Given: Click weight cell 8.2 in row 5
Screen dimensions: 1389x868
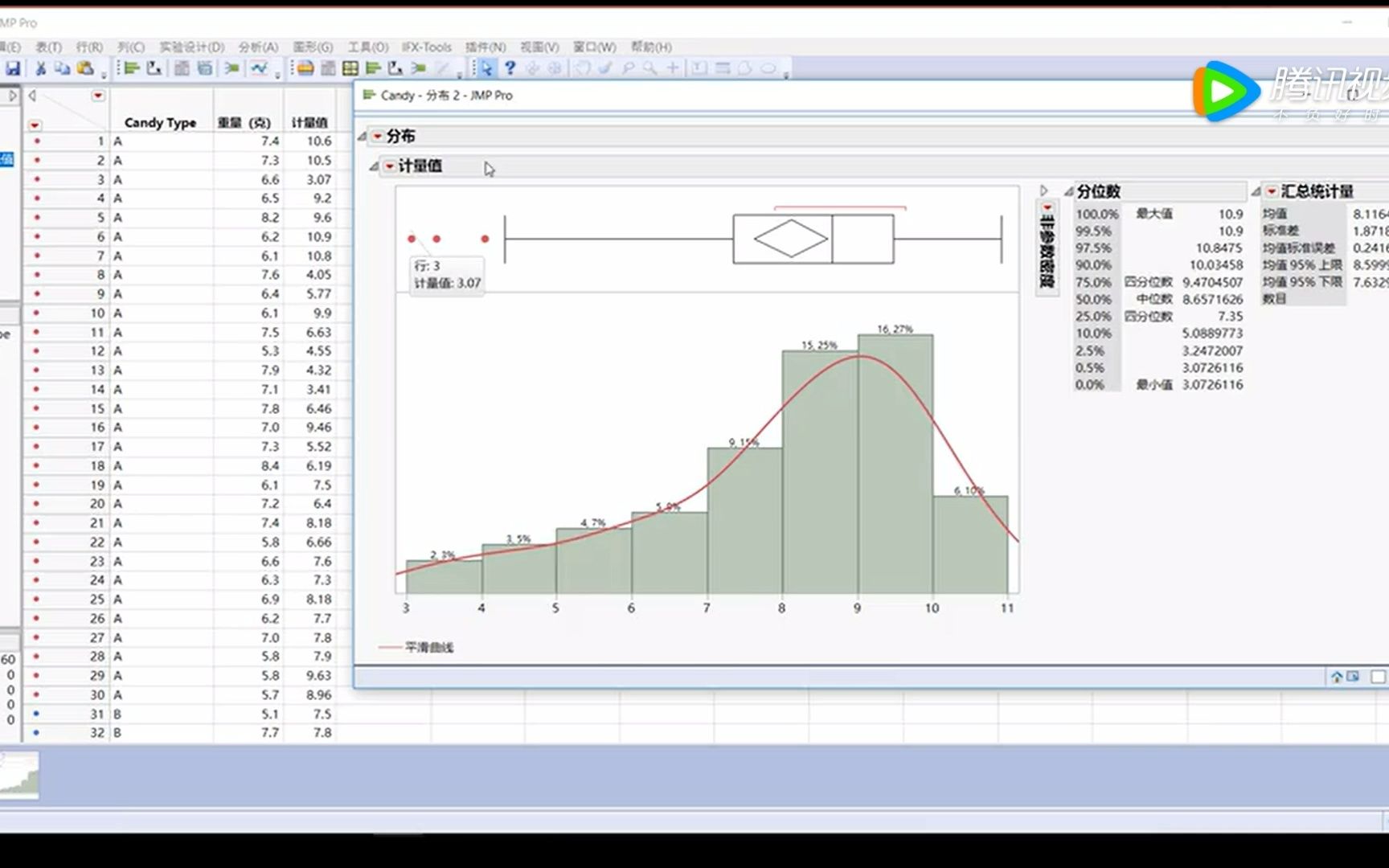Looking at the screenshot, I should (x=270, y=218).
